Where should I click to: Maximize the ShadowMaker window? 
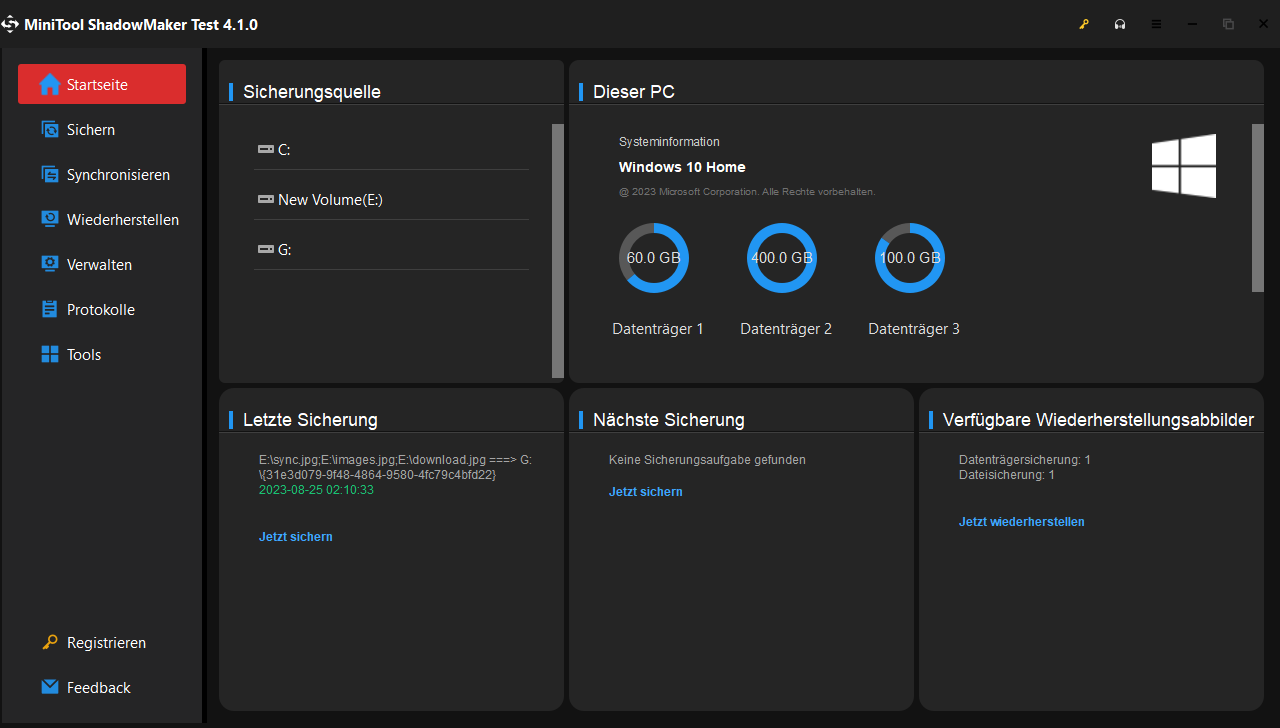(1228, 24)
